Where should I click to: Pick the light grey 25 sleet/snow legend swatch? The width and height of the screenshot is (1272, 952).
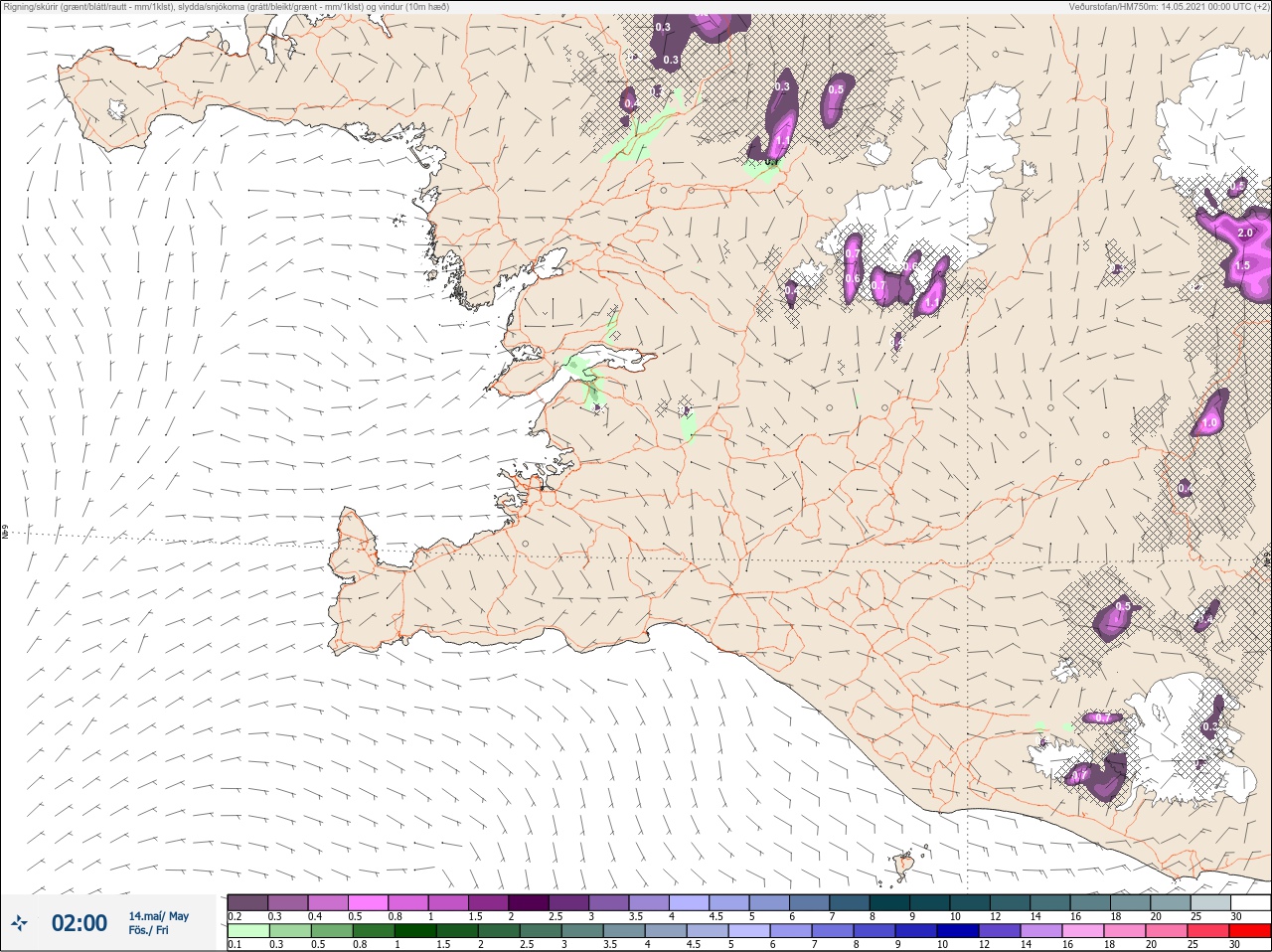(1209, 902)
